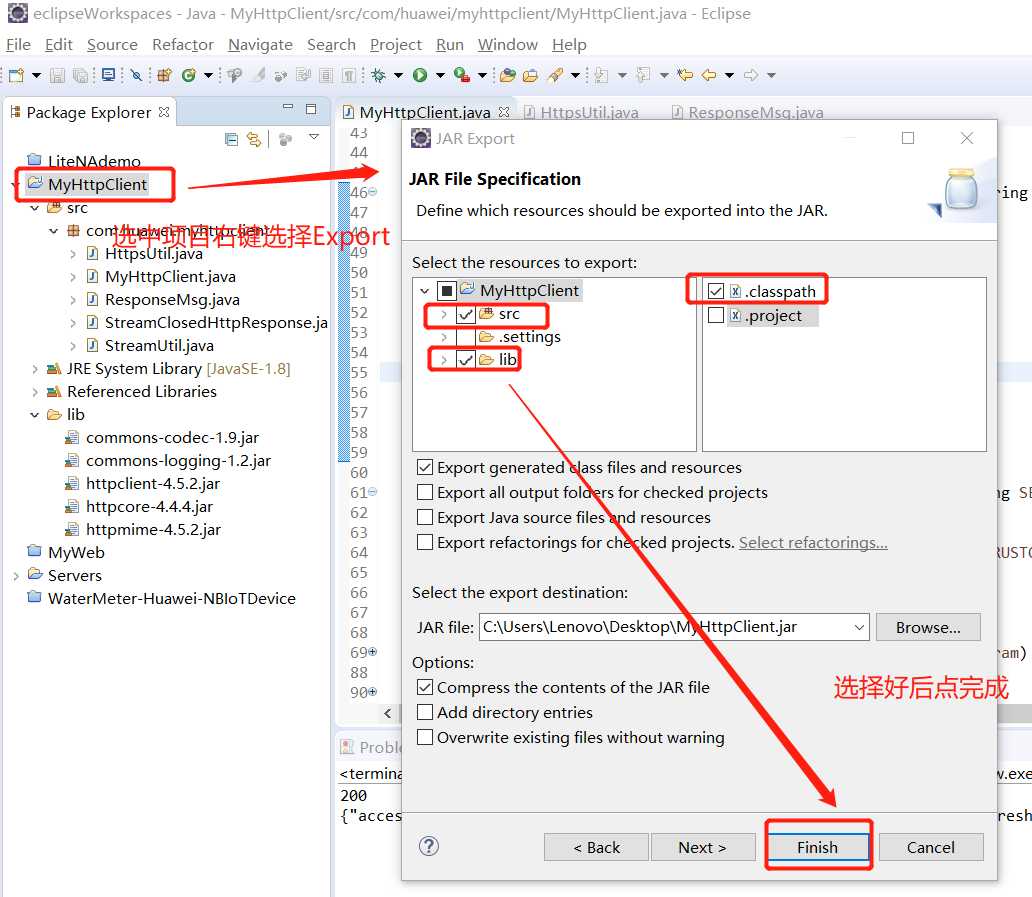Uncheck the .classpath checkbox
The width and height of the screenshot is (1032, 897).
click(715, 291)
